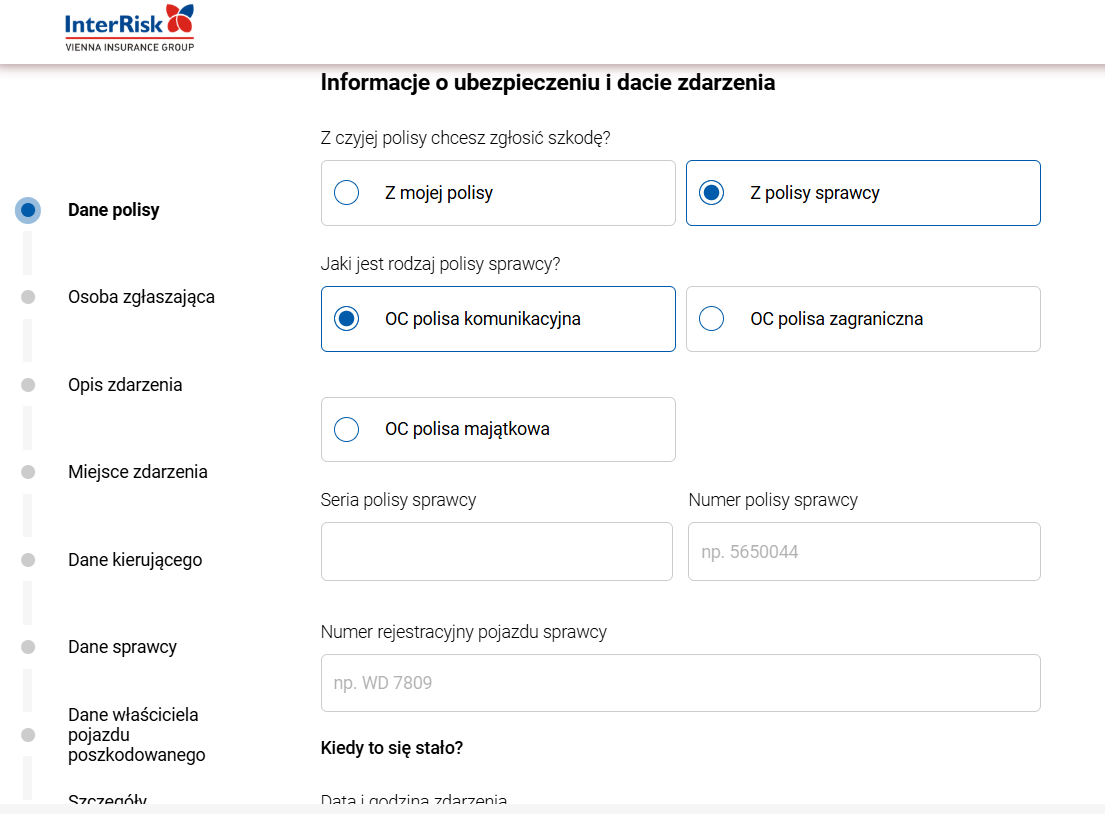
Task: Click the Numer rejestracyjny pojazdu sprawcy field
Action: coord(680,682)
